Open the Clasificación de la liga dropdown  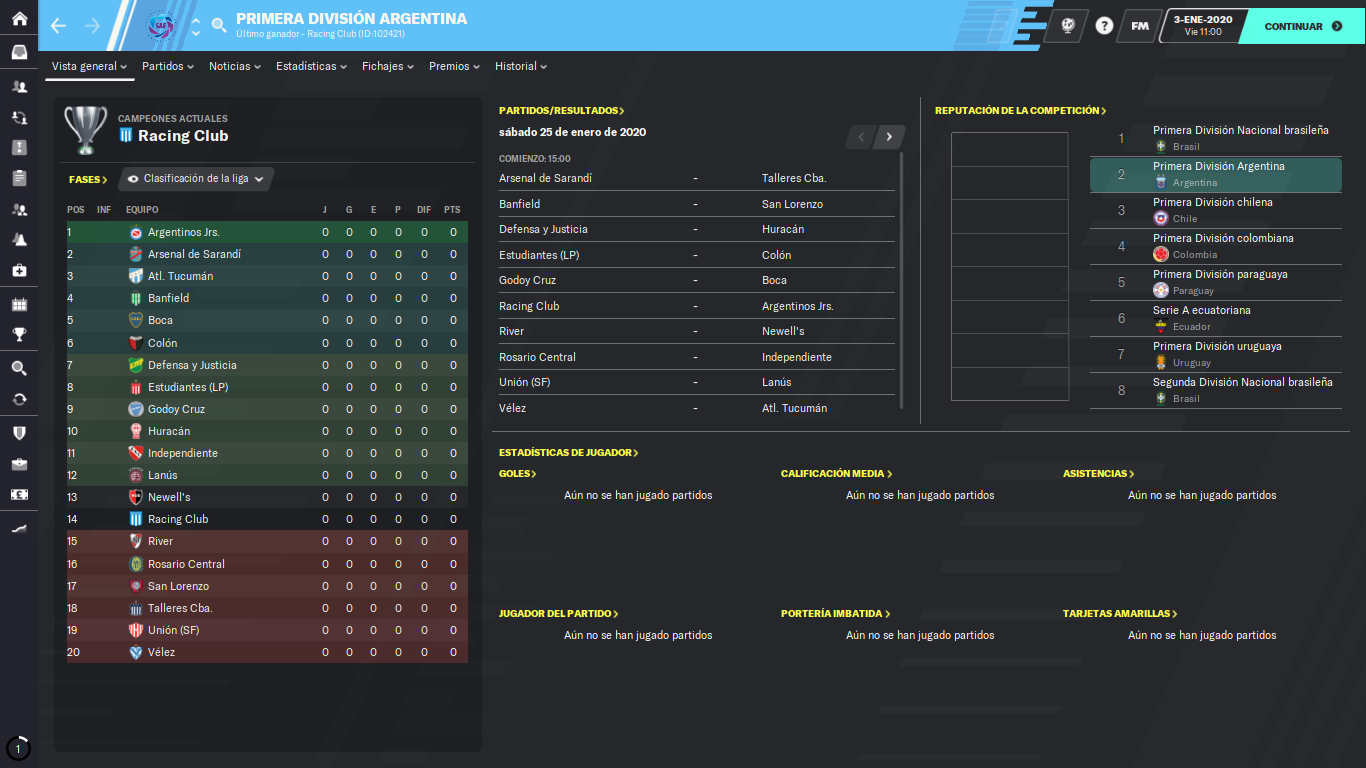coord(196,179)
